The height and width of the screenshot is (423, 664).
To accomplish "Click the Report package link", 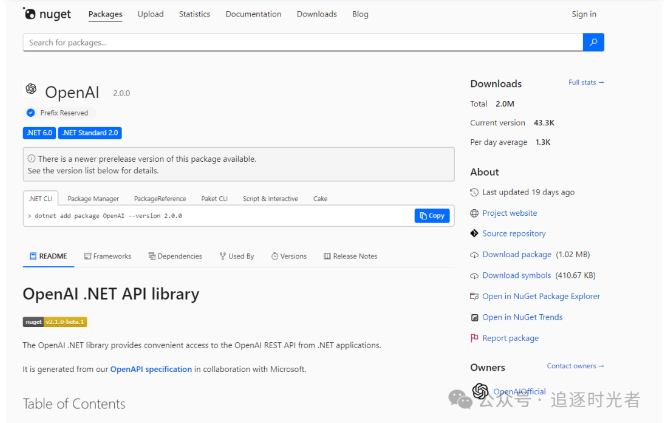I will pos(511,338).
